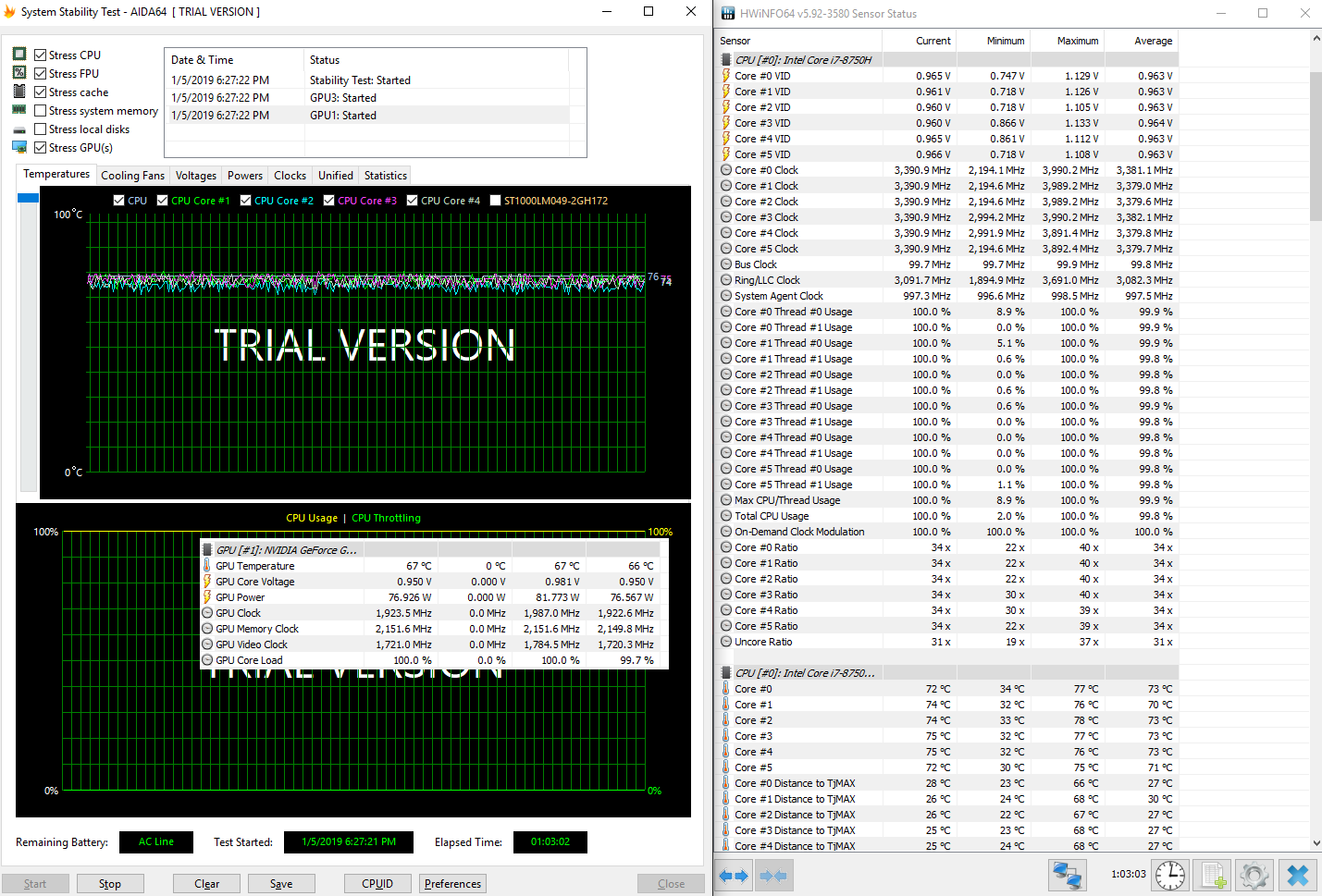Viewport: 1322px width, 896px height.
Task: Click the thermometer icon next to GPU Temperature
Action: click(207, 566)
